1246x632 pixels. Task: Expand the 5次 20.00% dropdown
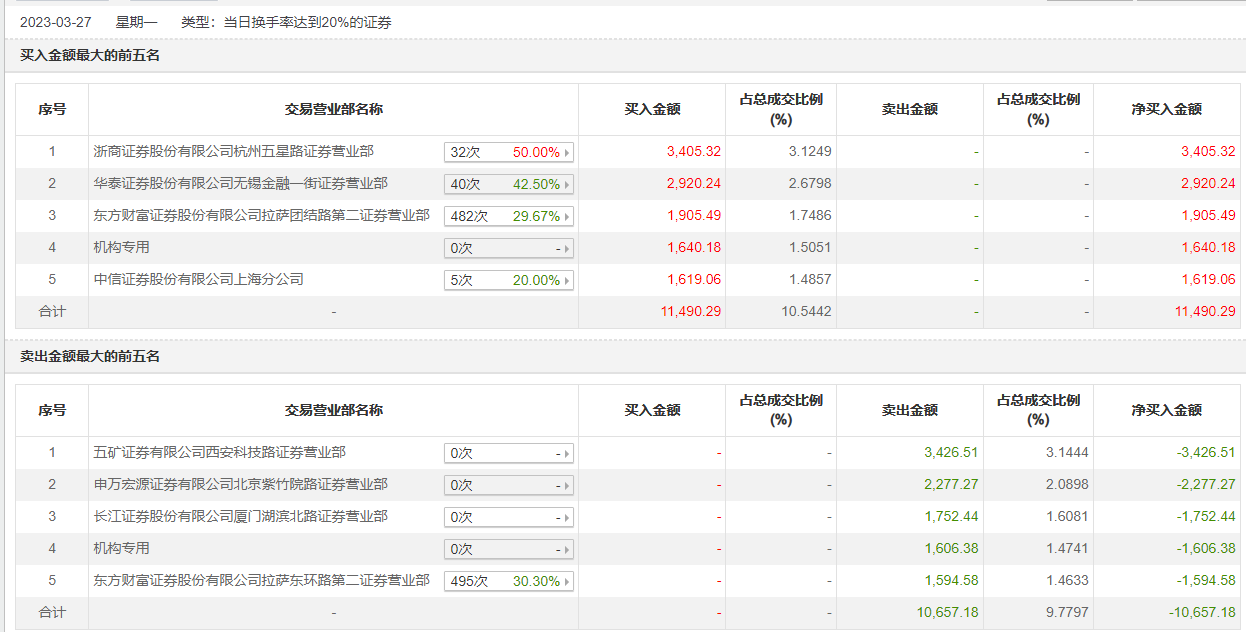point(509,281)
